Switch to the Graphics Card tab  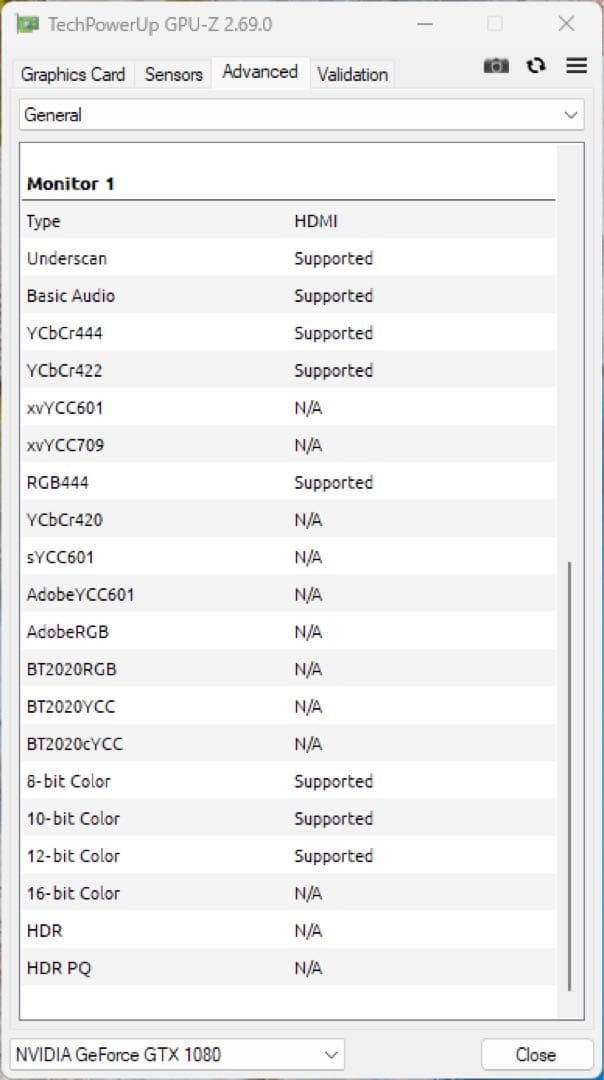coord(73,74)
